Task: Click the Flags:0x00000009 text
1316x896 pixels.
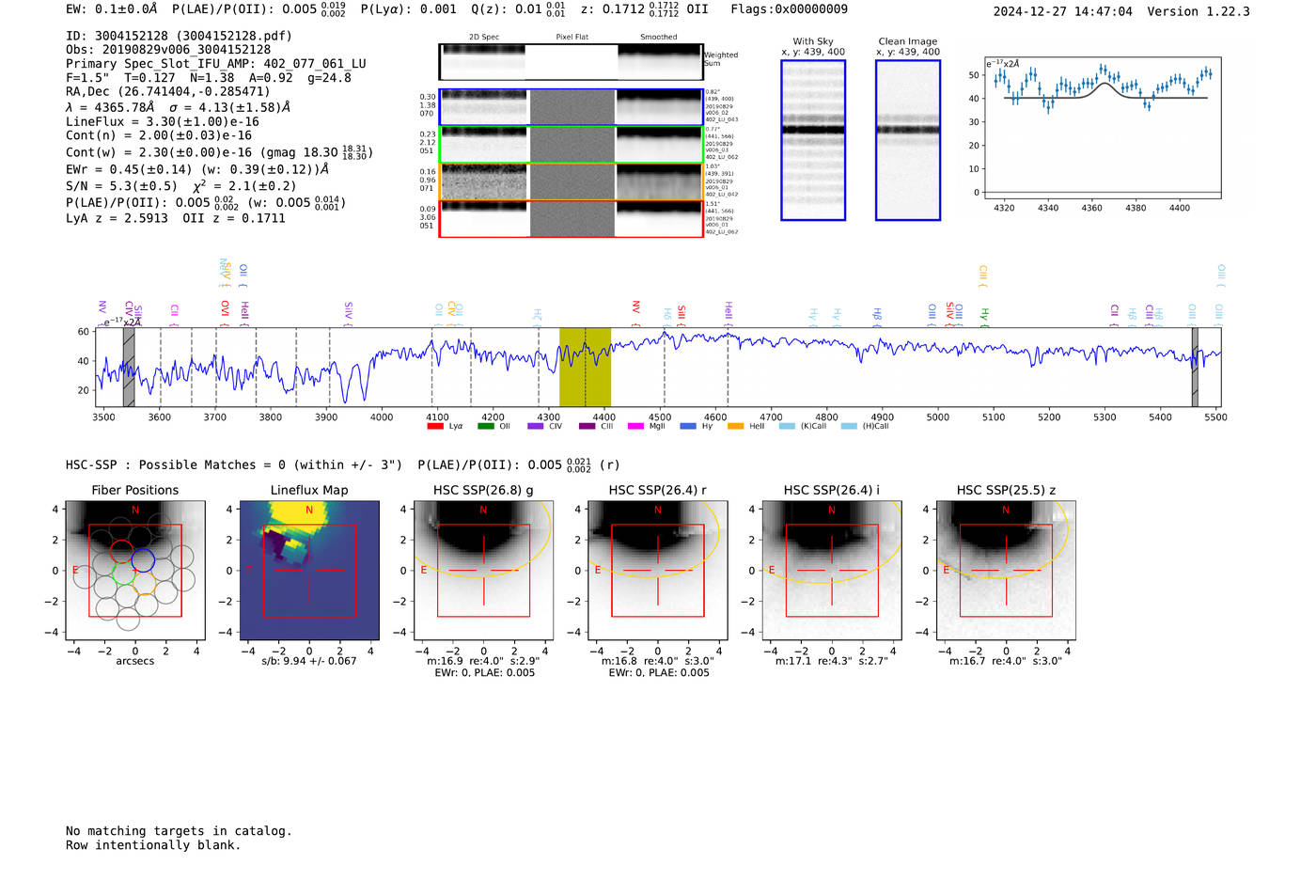Action: click(x=790, y=8)
